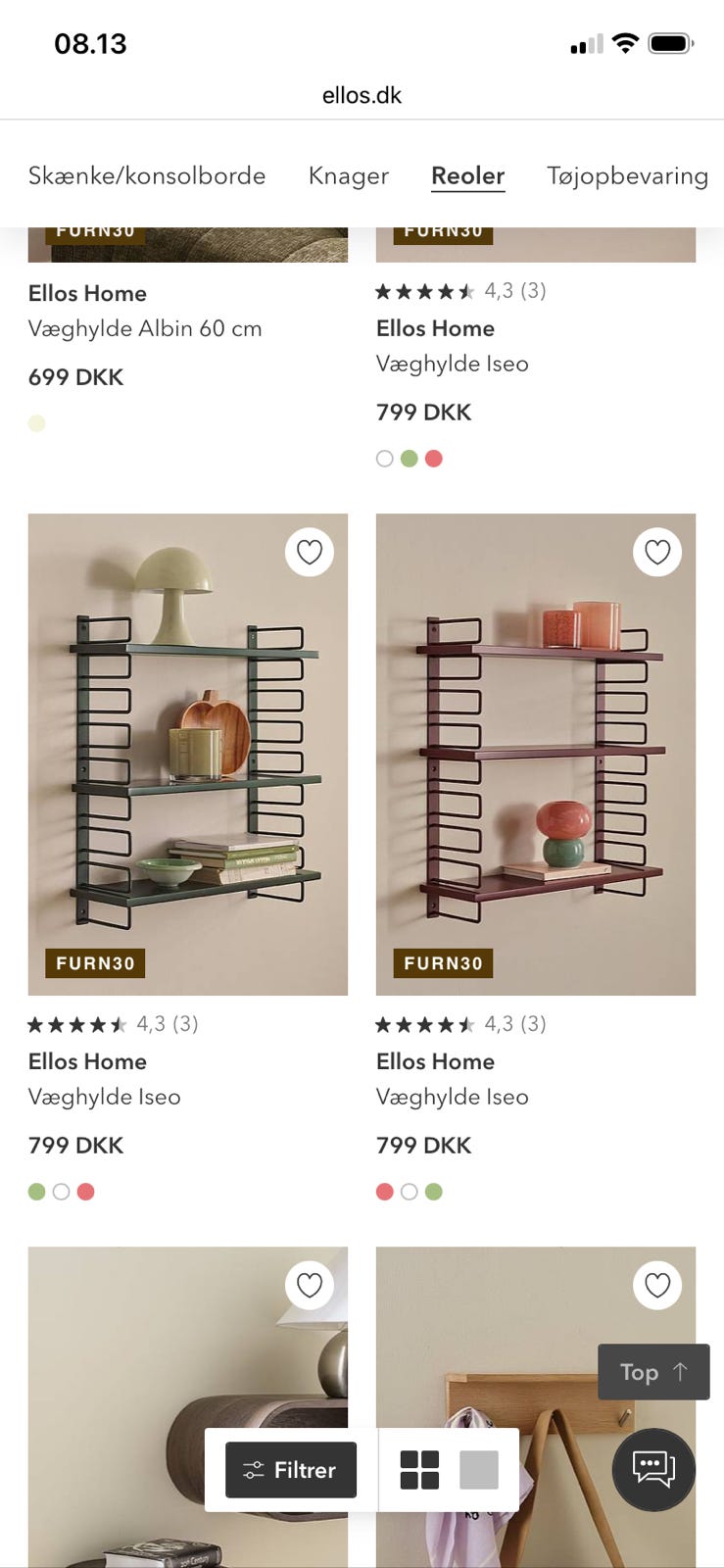Open the live chat bubble
The width and height of the screenshot is (724, 1568).
653,1469
